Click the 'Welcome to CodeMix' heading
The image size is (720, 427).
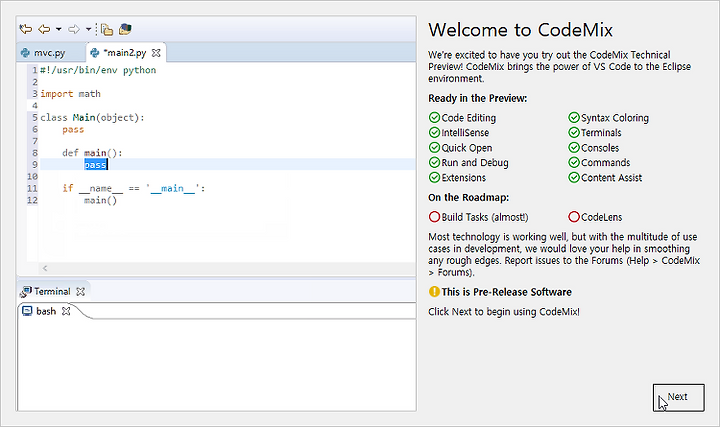[x=520, y=30]
